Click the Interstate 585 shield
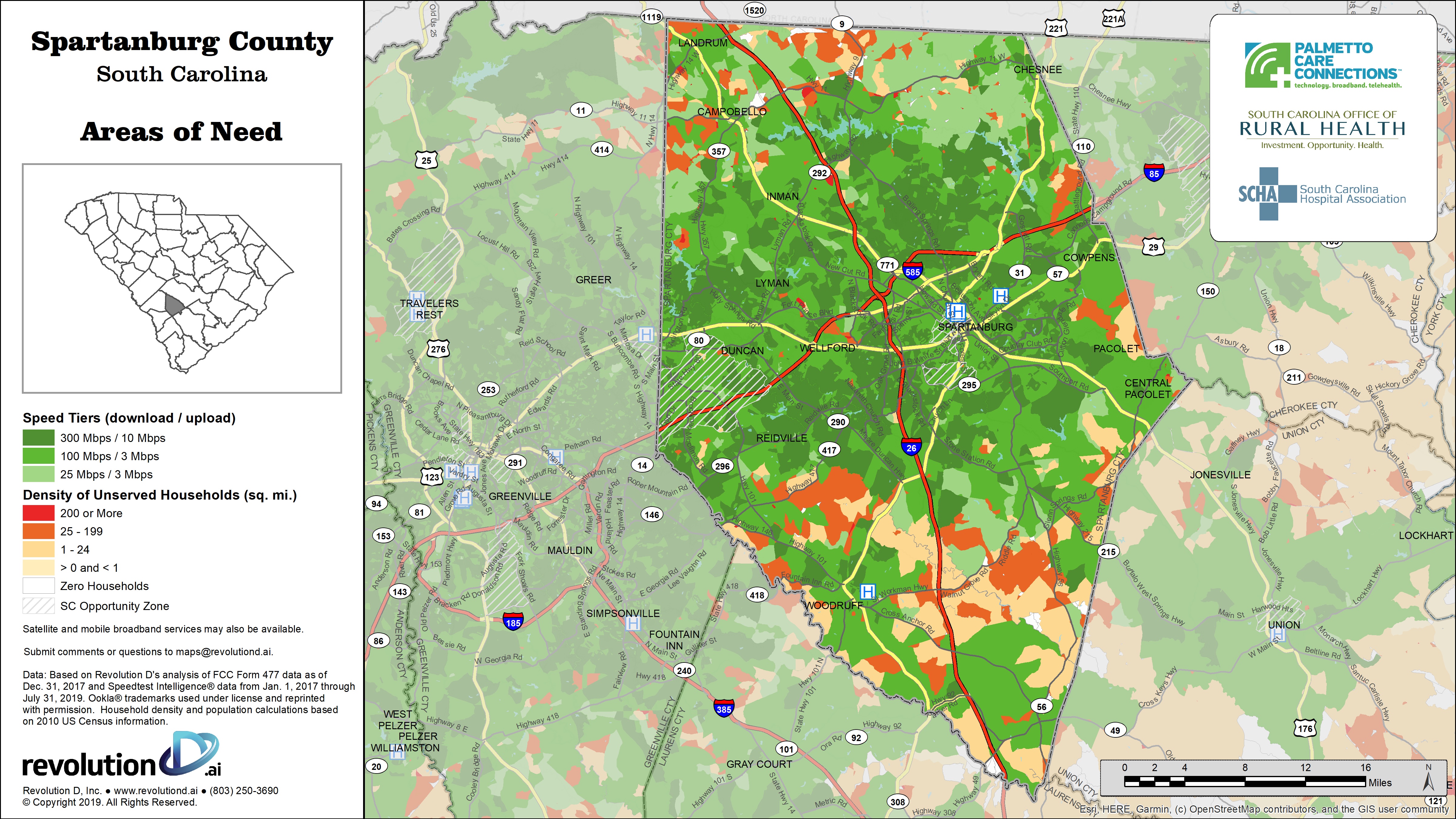This screenshot has height=819, width=1456. coord(912,271)
